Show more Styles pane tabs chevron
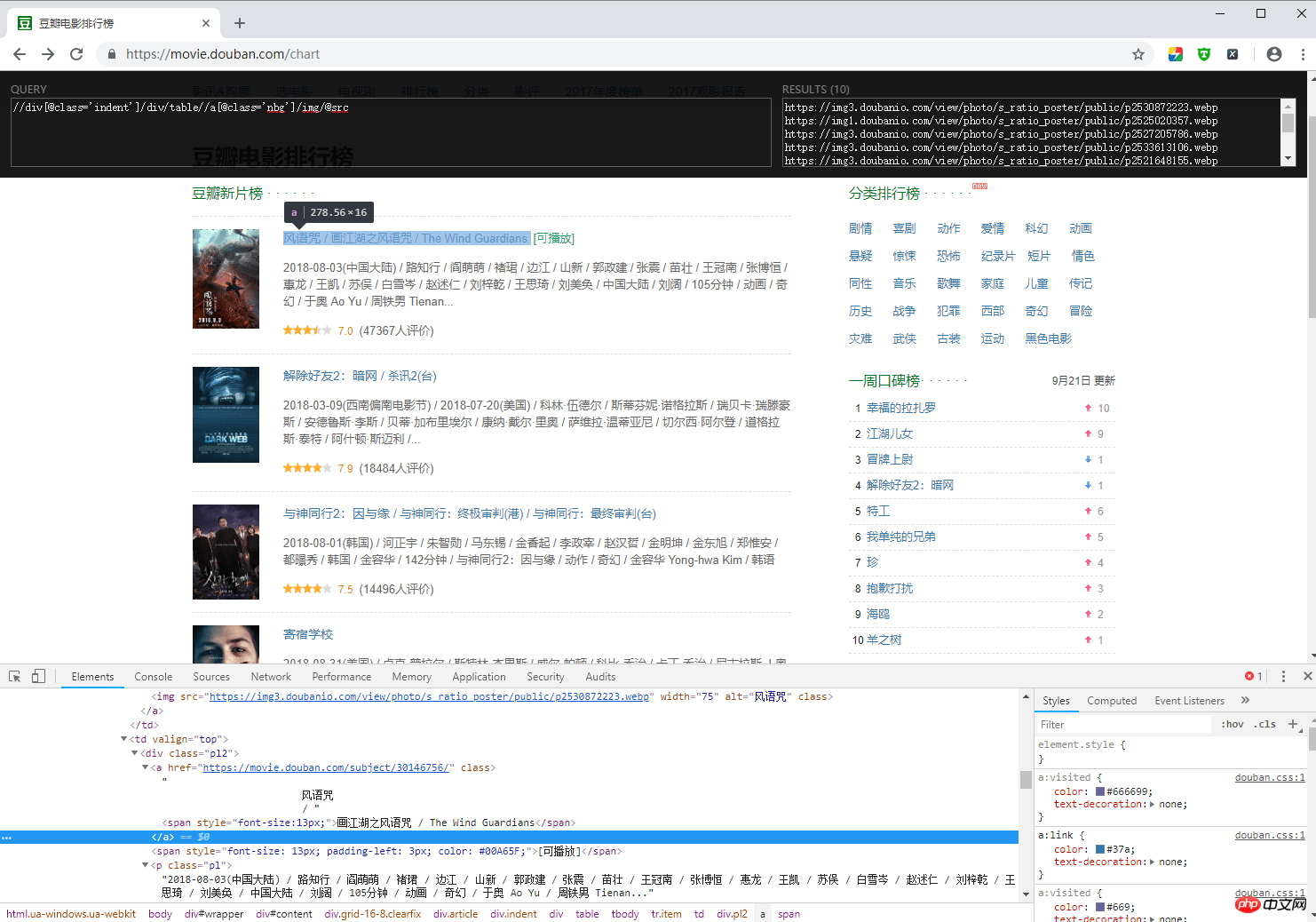Screen dimensions: 1316x922 [x=1245, y=701]
